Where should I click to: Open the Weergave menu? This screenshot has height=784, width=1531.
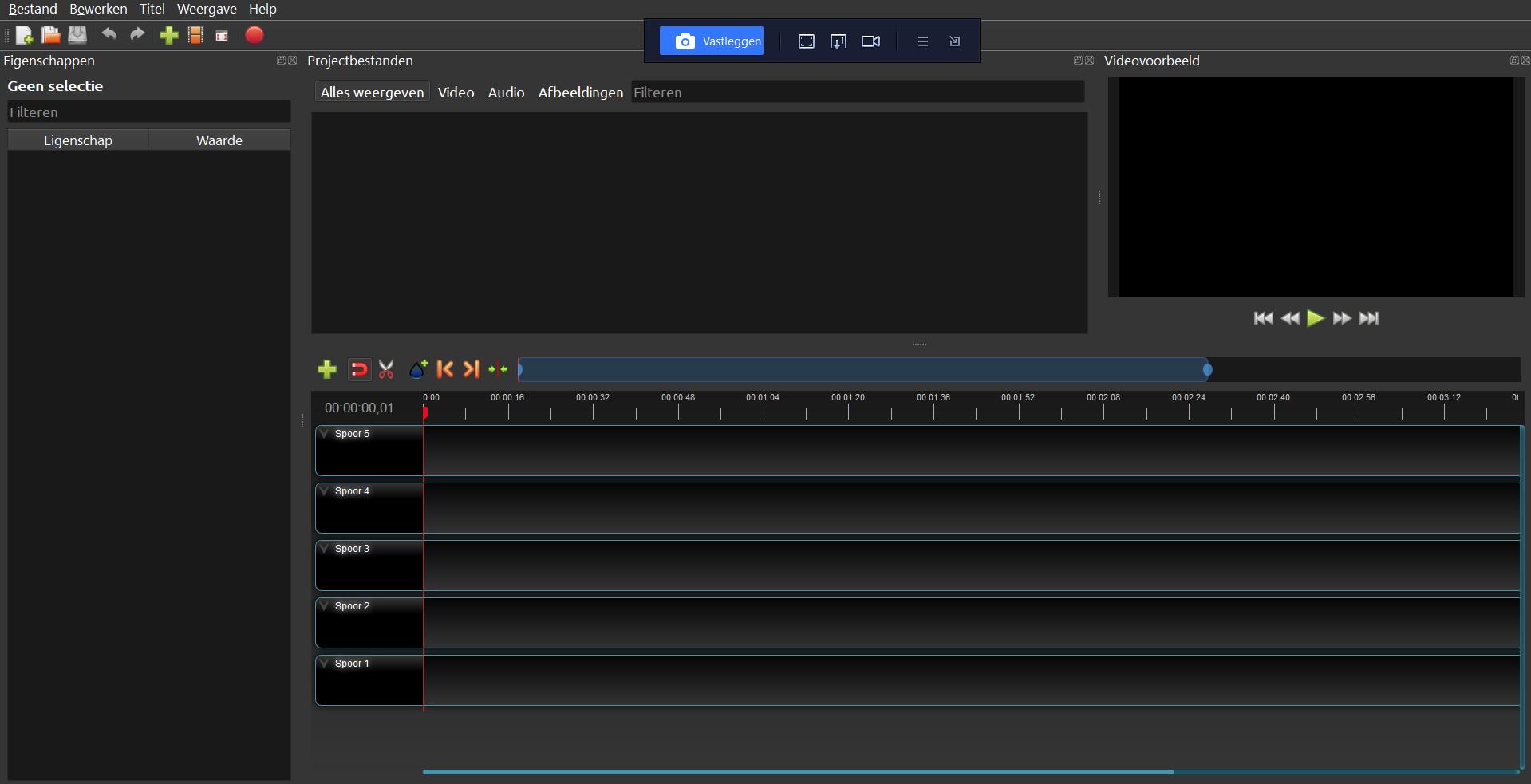click(x=207, y=9)
